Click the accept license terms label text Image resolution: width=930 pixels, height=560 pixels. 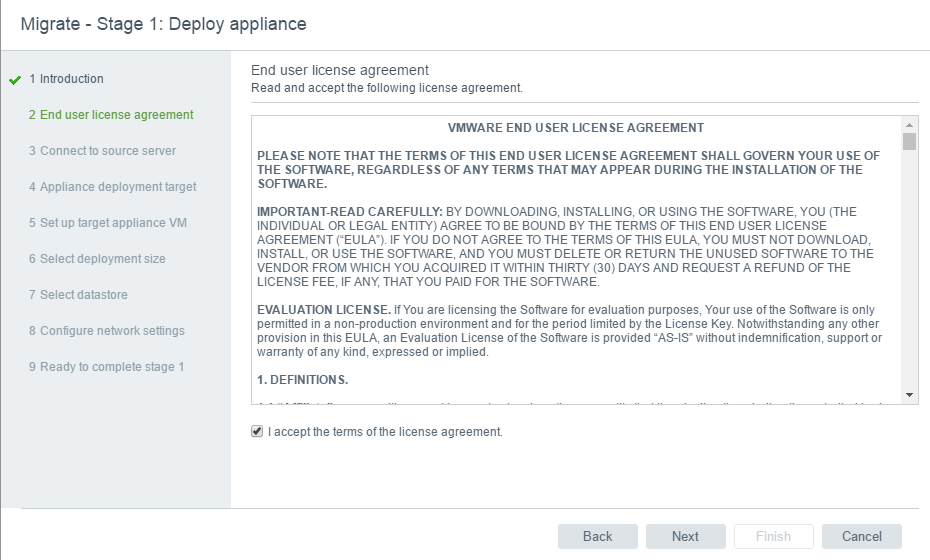point(385,432)
